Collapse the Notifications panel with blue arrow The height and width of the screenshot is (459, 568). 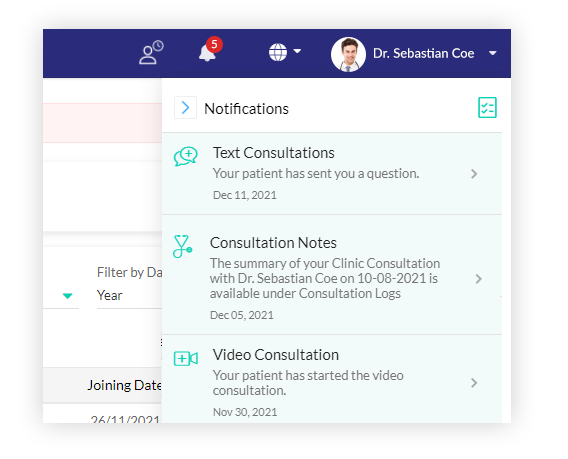tap(185, 108)
